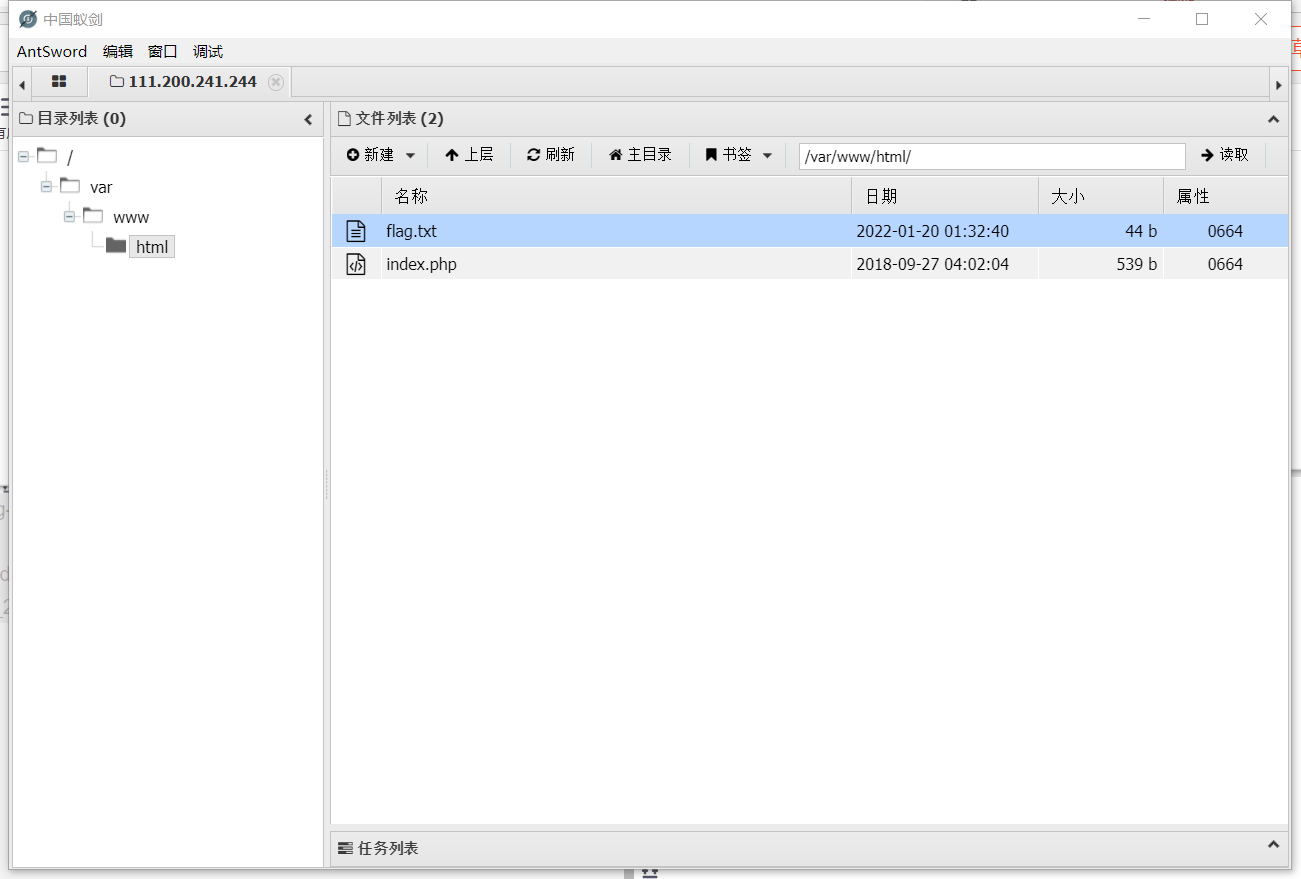Viewport: 1301px width, 879px height.
Task: Select the html folder in the tree
Action: coord(151,246)
